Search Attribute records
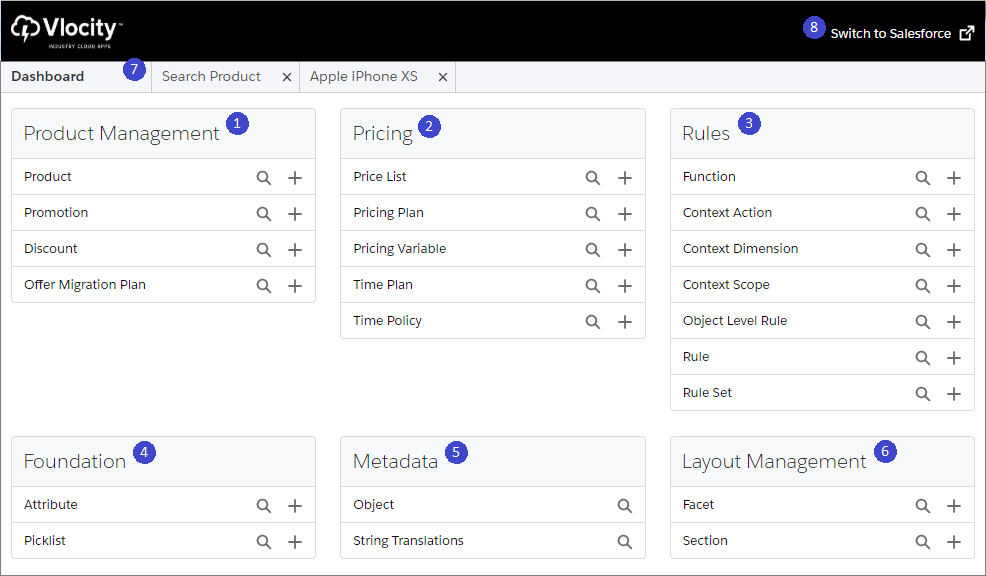 [x=263, y=506]
